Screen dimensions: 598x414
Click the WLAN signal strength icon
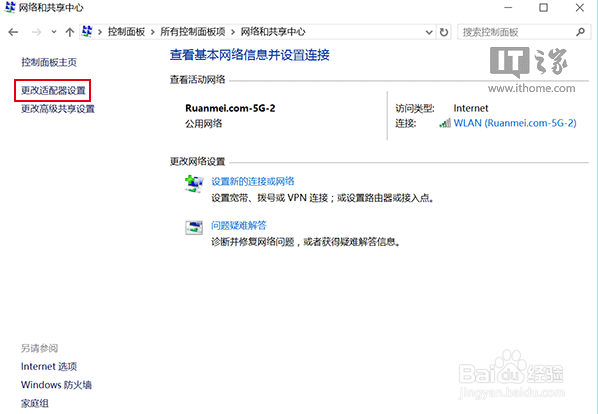(445, 124)
